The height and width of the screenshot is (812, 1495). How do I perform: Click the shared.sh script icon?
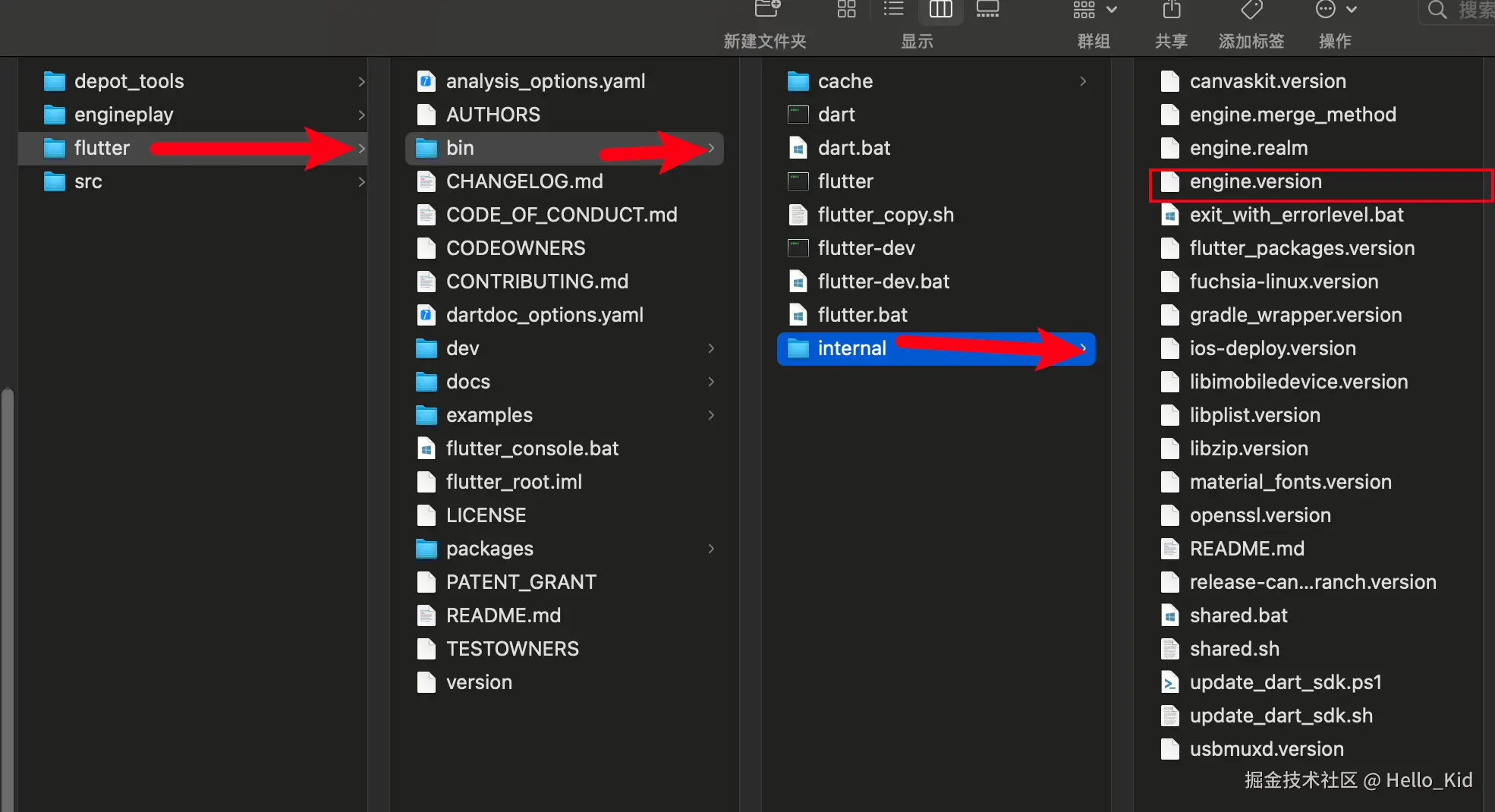[x=1170, y=649]
